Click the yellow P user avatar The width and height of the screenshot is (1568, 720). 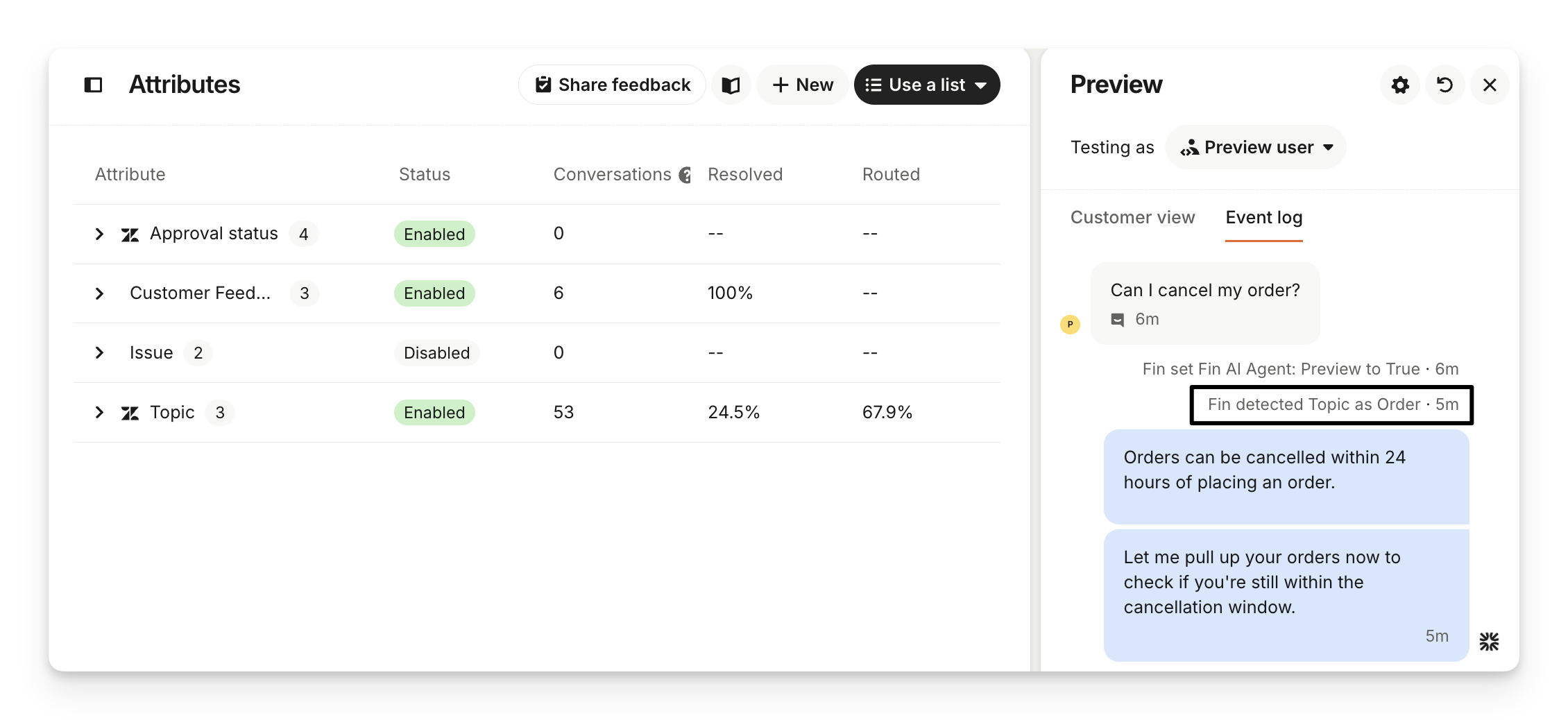1070,324
